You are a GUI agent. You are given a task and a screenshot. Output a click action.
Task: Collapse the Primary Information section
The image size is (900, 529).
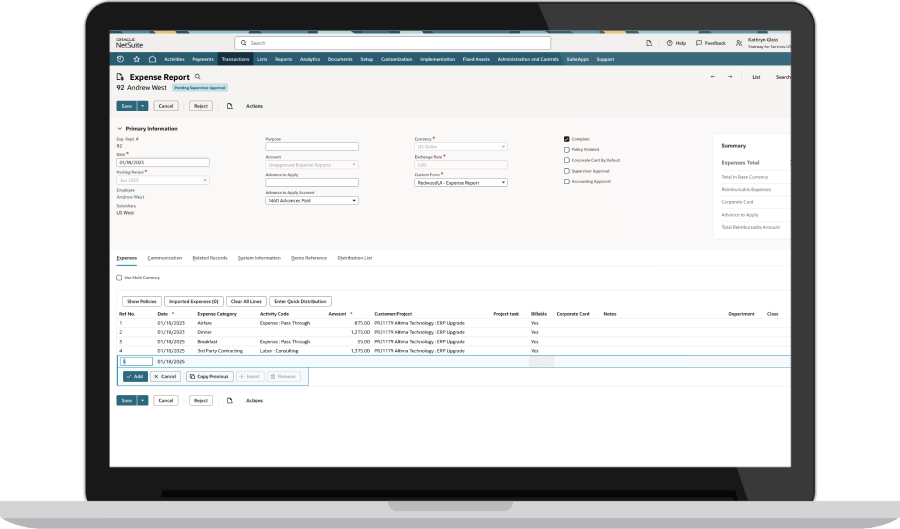(x=119, y=129)
